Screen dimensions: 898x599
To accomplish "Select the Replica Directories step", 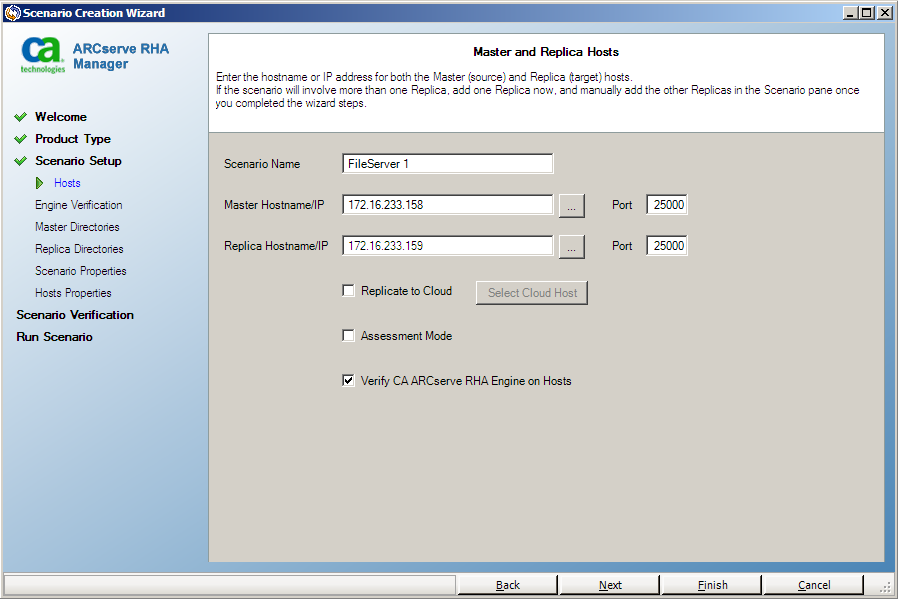I will 79,248.
